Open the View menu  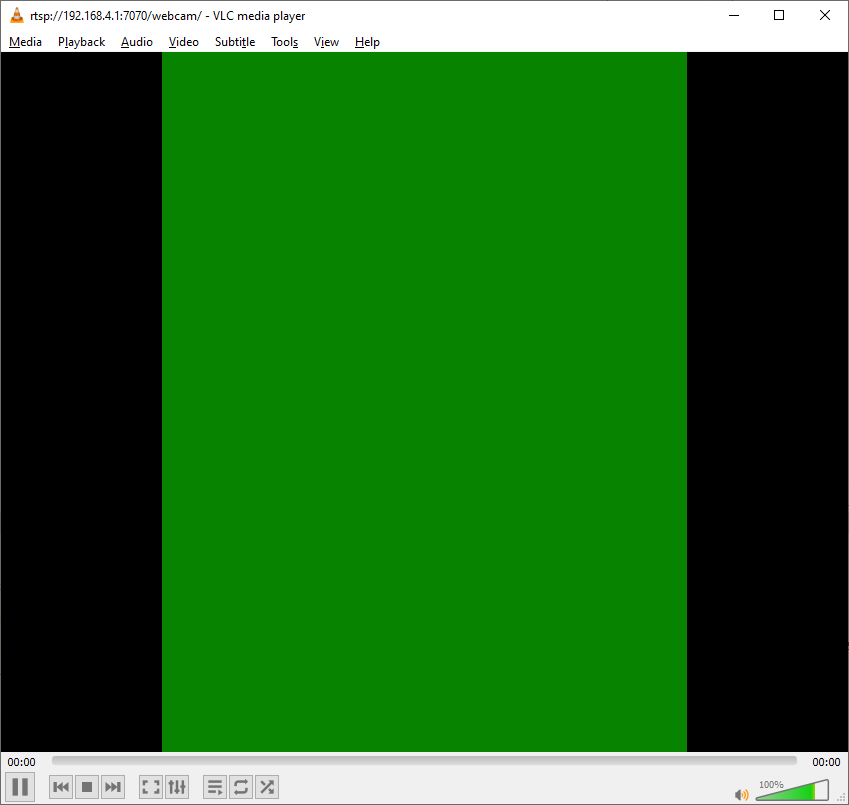click(326, 42)
